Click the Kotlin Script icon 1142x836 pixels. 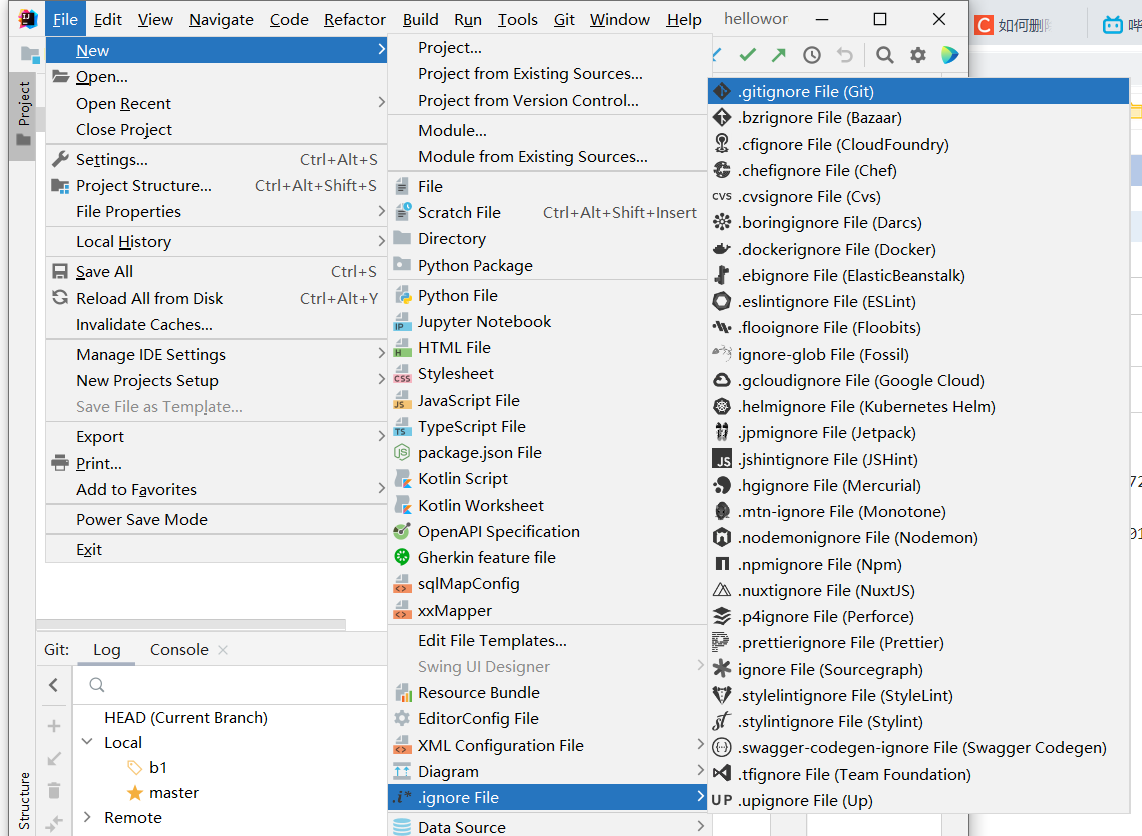click(403, 479)
